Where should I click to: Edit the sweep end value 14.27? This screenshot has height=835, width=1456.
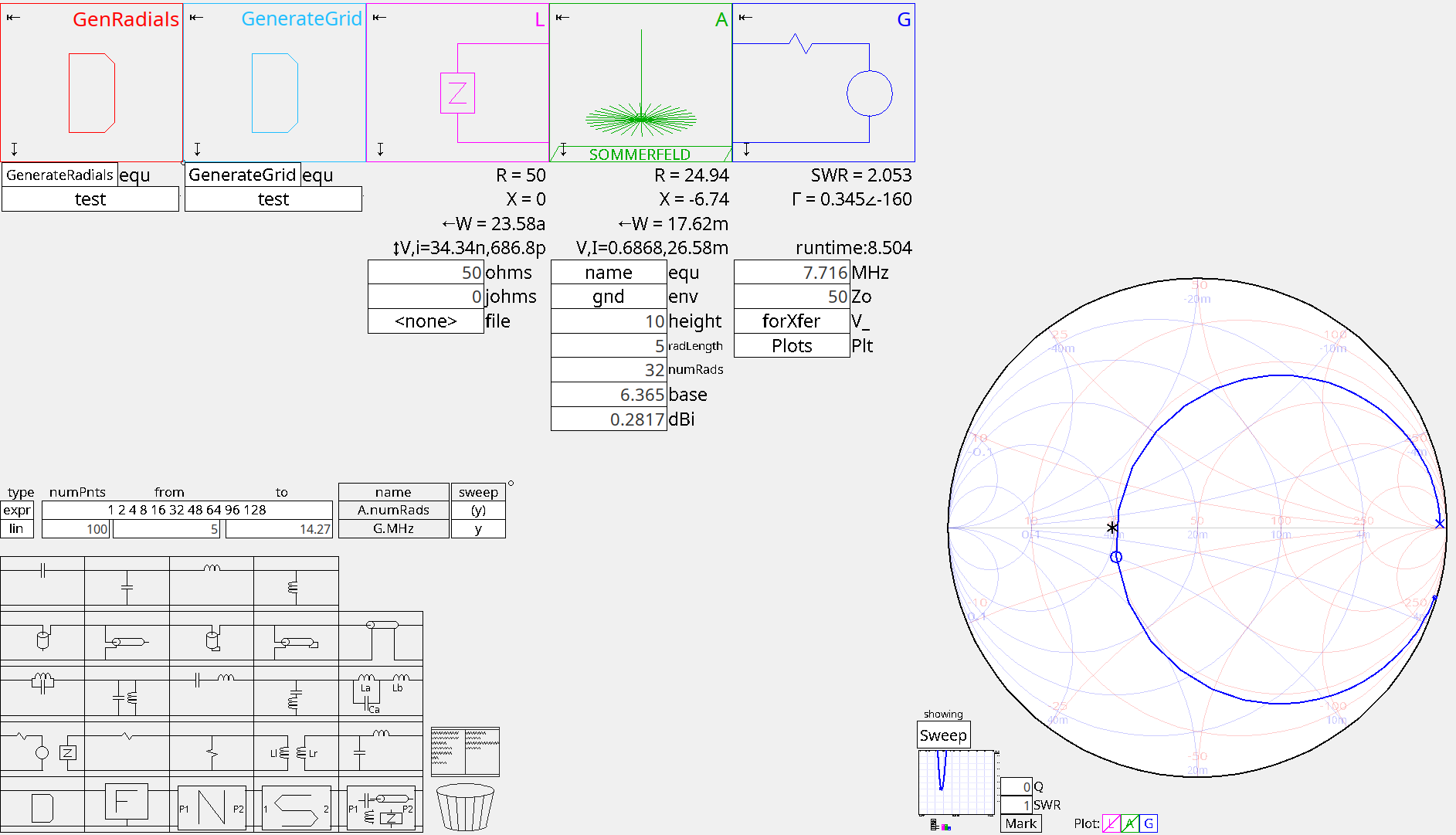279,529
